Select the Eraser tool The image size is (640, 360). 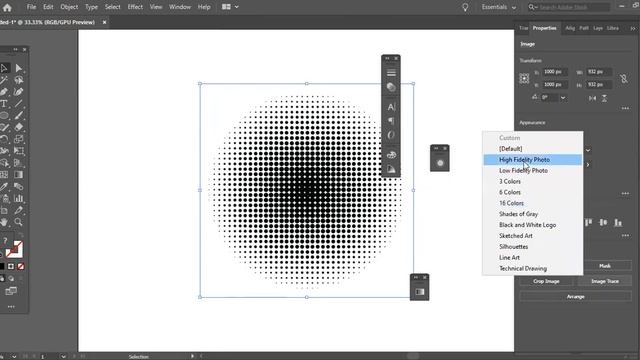click(x=18, y=127)
